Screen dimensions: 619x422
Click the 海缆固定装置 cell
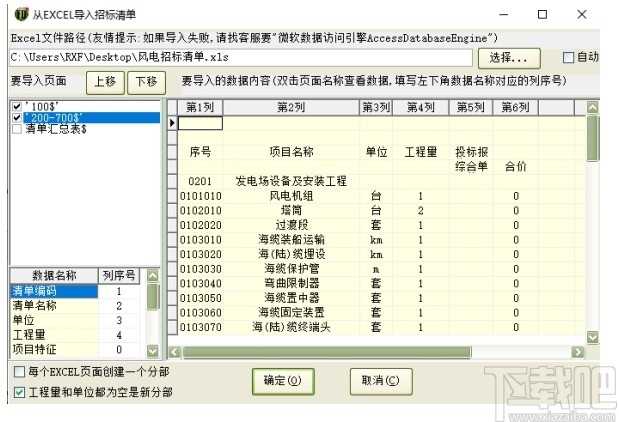click(291, 313)
